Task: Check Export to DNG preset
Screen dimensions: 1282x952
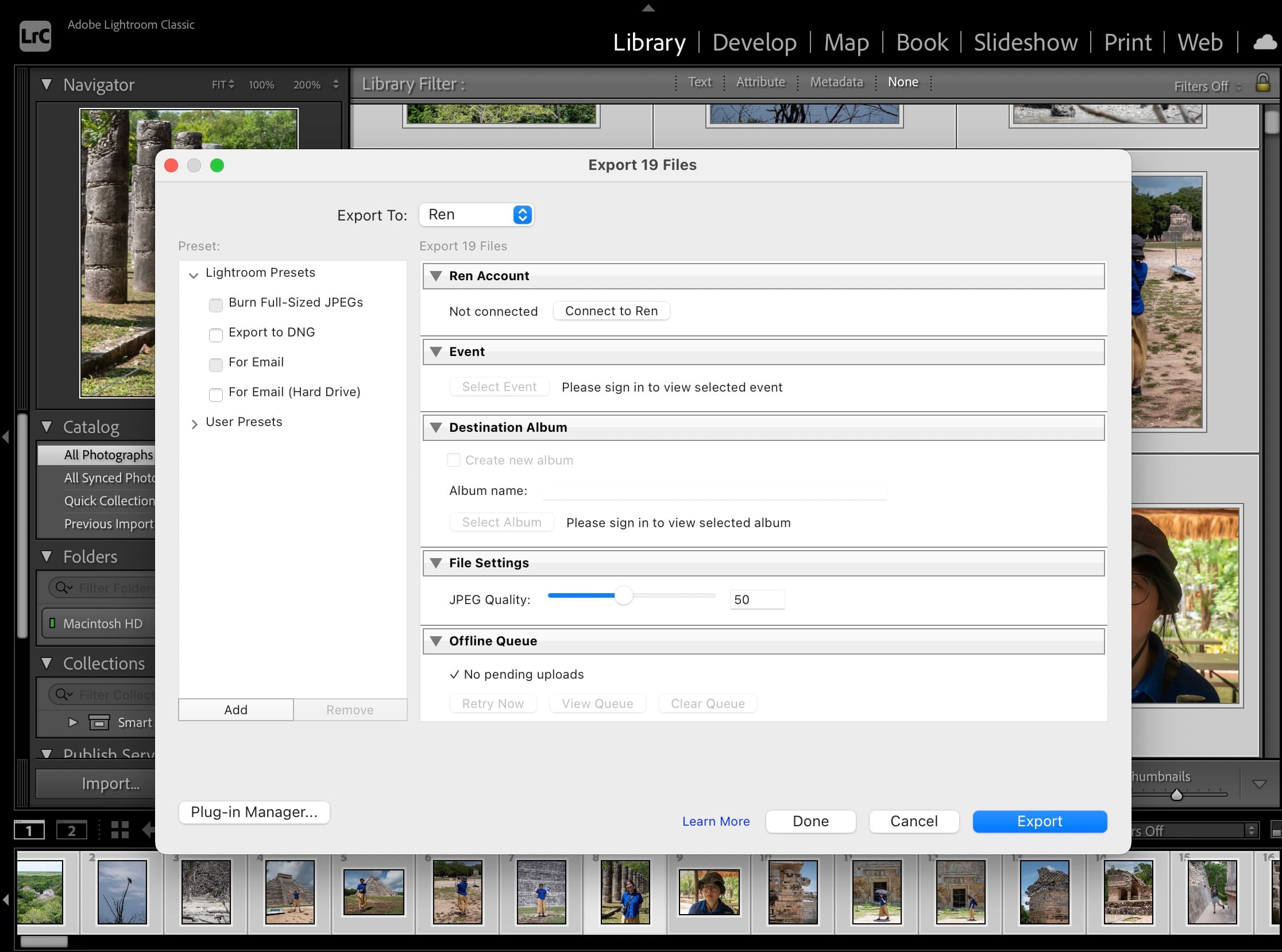Action: click(x=215, y=335)
